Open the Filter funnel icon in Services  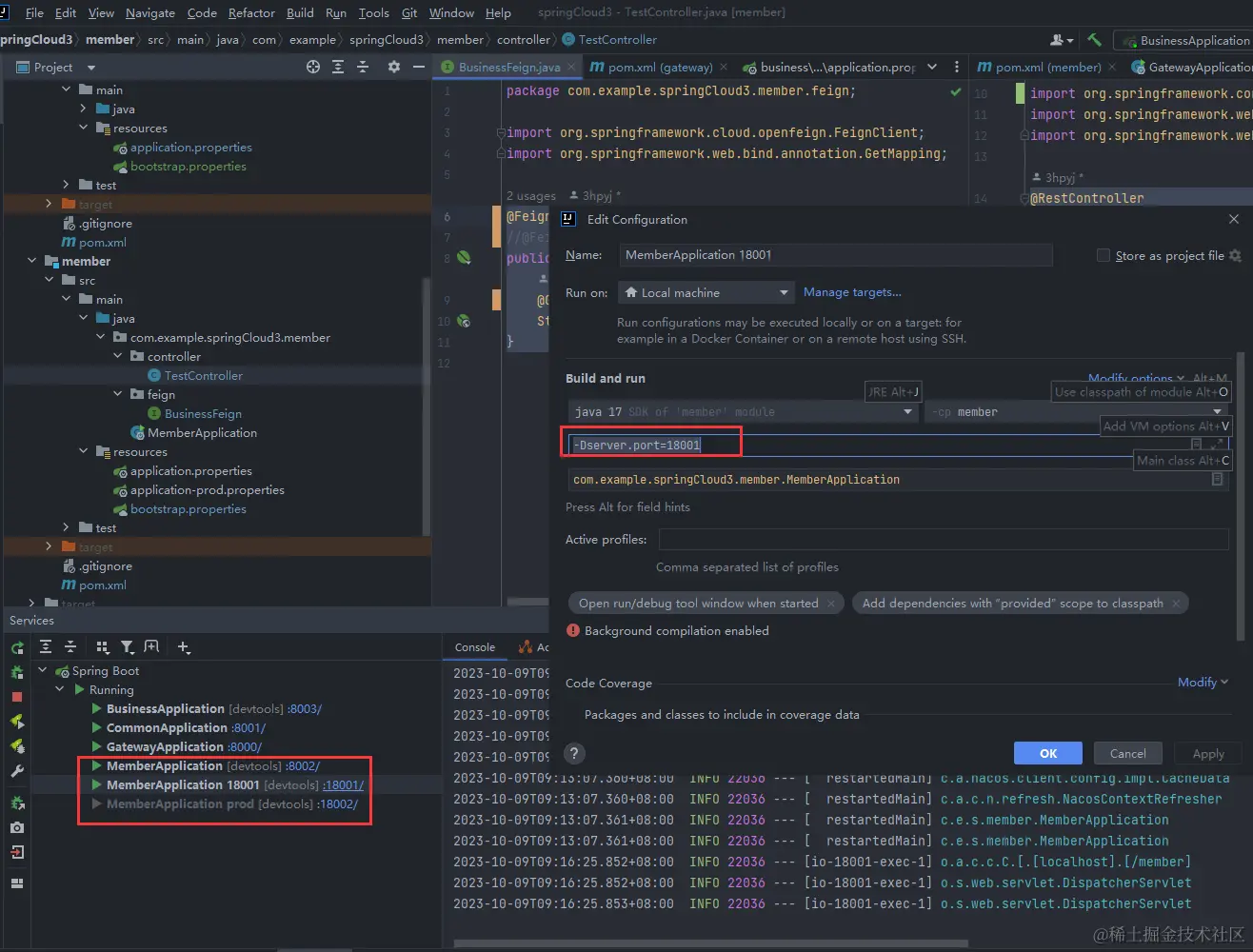tap(127, 647)
